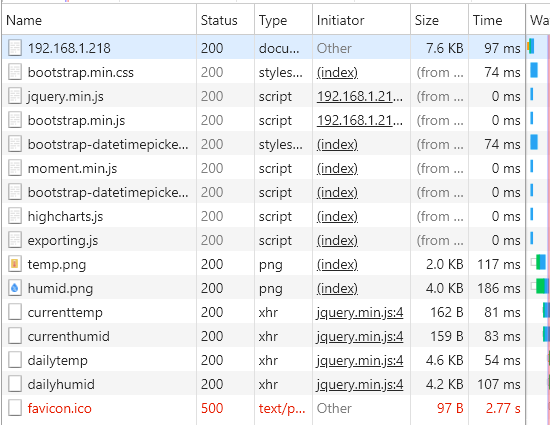Select the dailytemp xhr request name

tap(58, 361)
